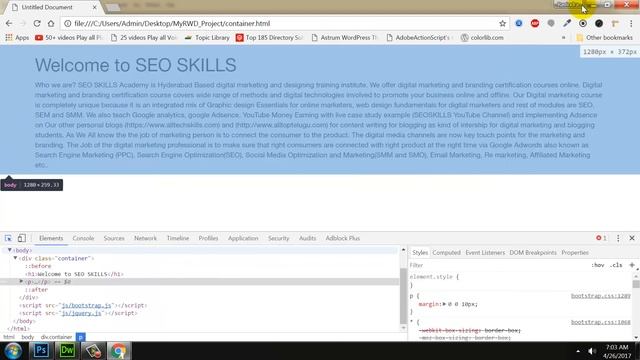Image resolution: width=640 pixels, height=360 pixels.
Task: Click the eyedropper color picker extension icon
Action: [x=567, y=24]
